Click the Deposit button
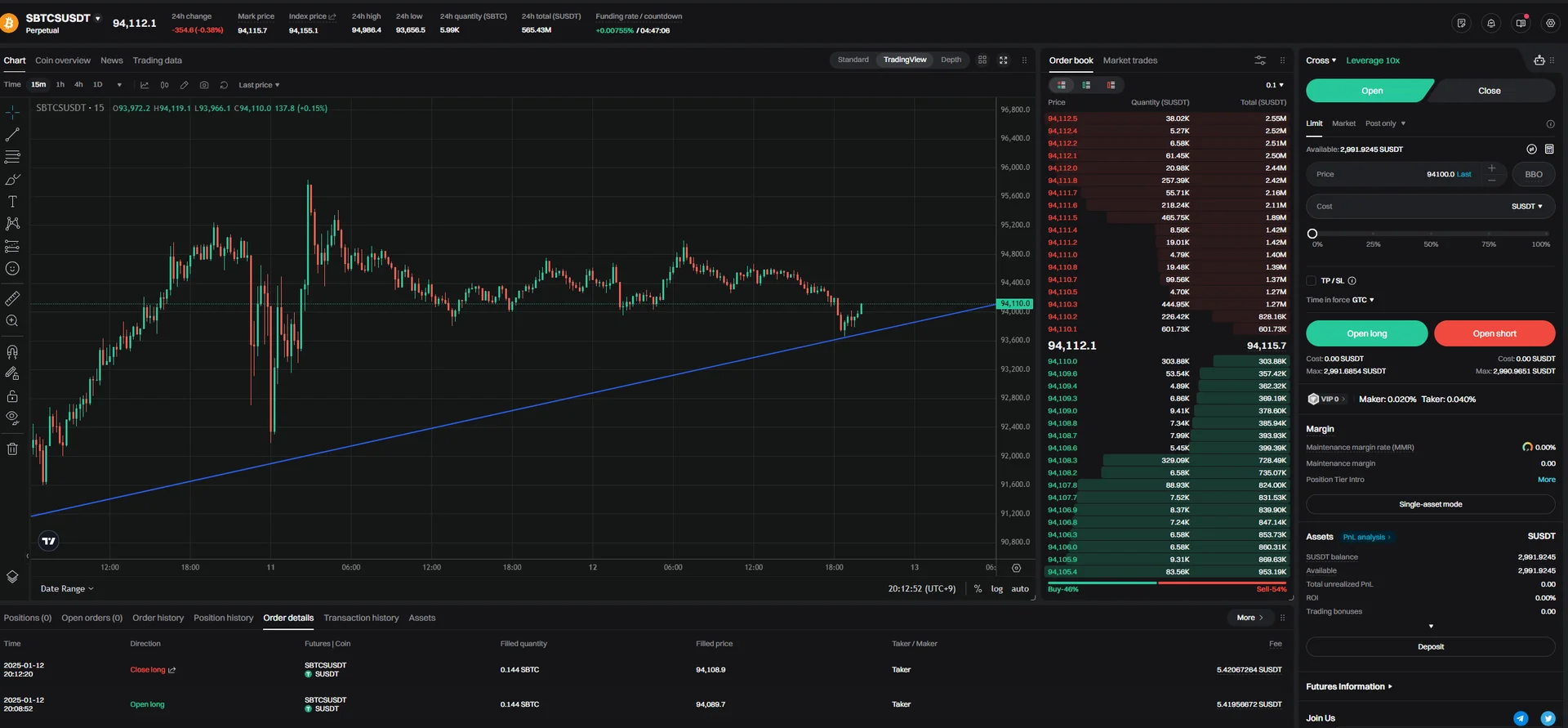1568x728 pixels. 1431,646
